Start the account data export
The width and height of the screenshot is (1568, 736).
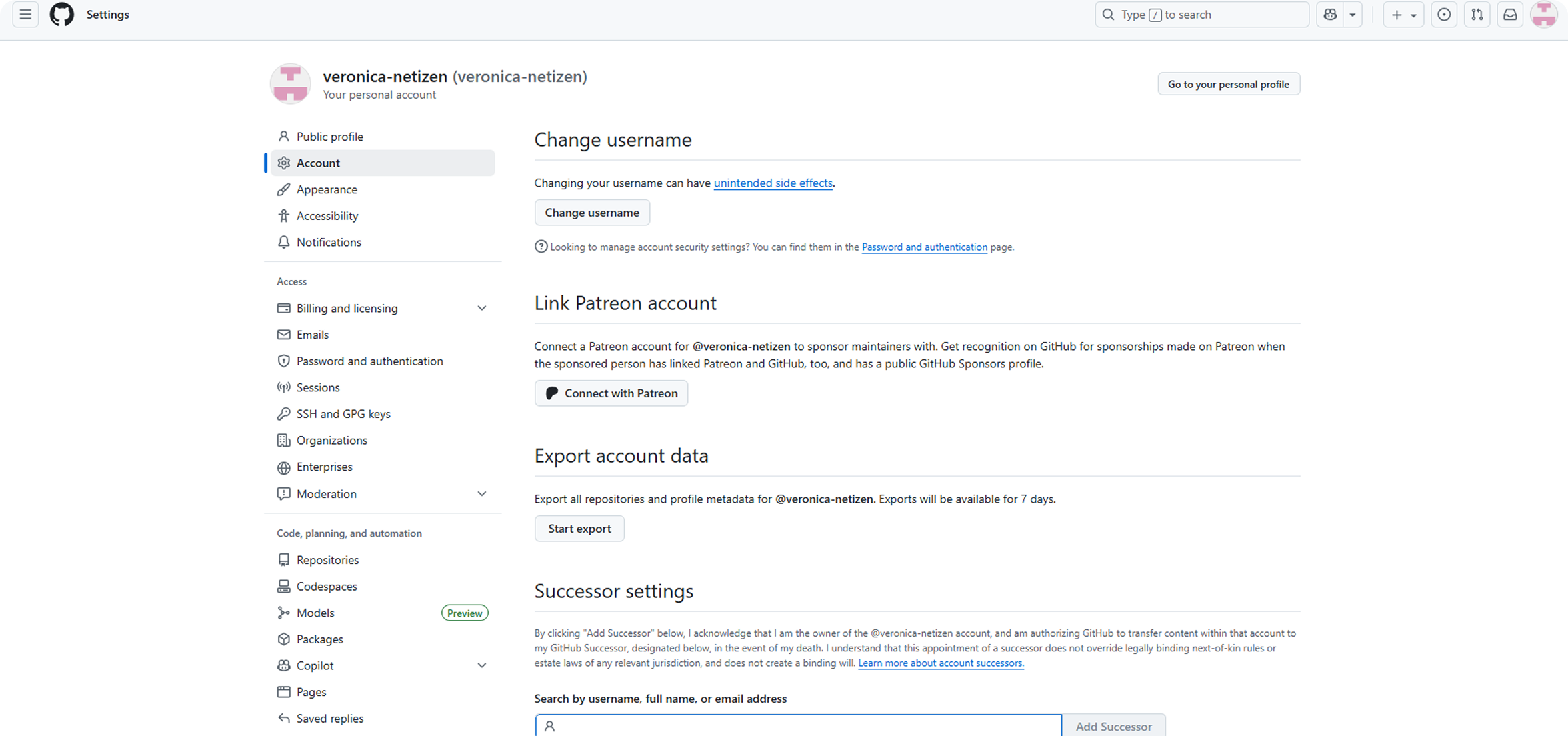(579, 529)
